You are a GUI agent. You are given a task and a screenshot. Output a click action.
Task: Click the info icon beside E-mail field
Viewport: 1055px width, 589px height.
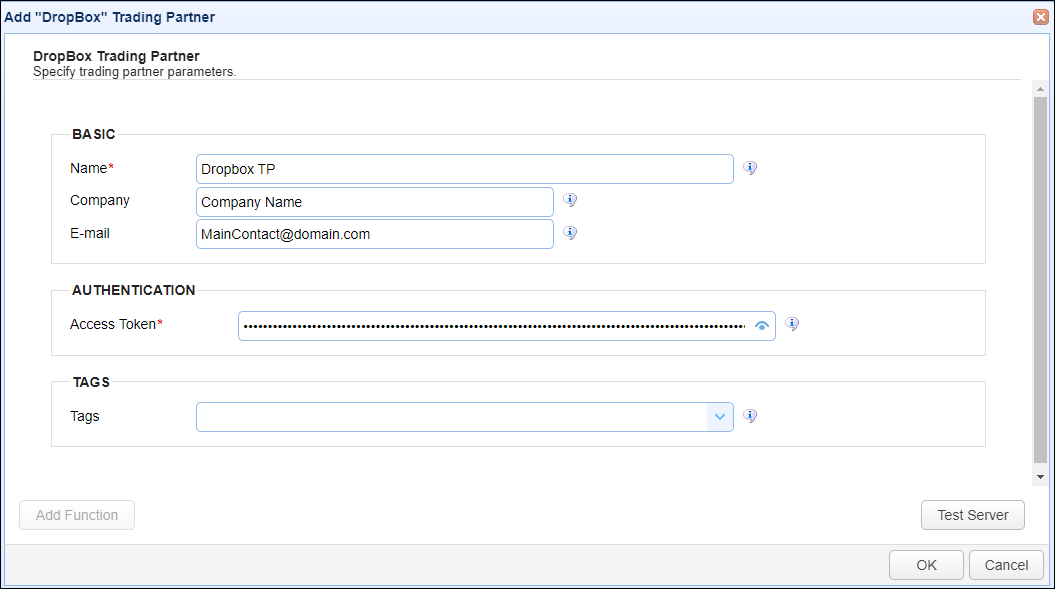point(570,233)
